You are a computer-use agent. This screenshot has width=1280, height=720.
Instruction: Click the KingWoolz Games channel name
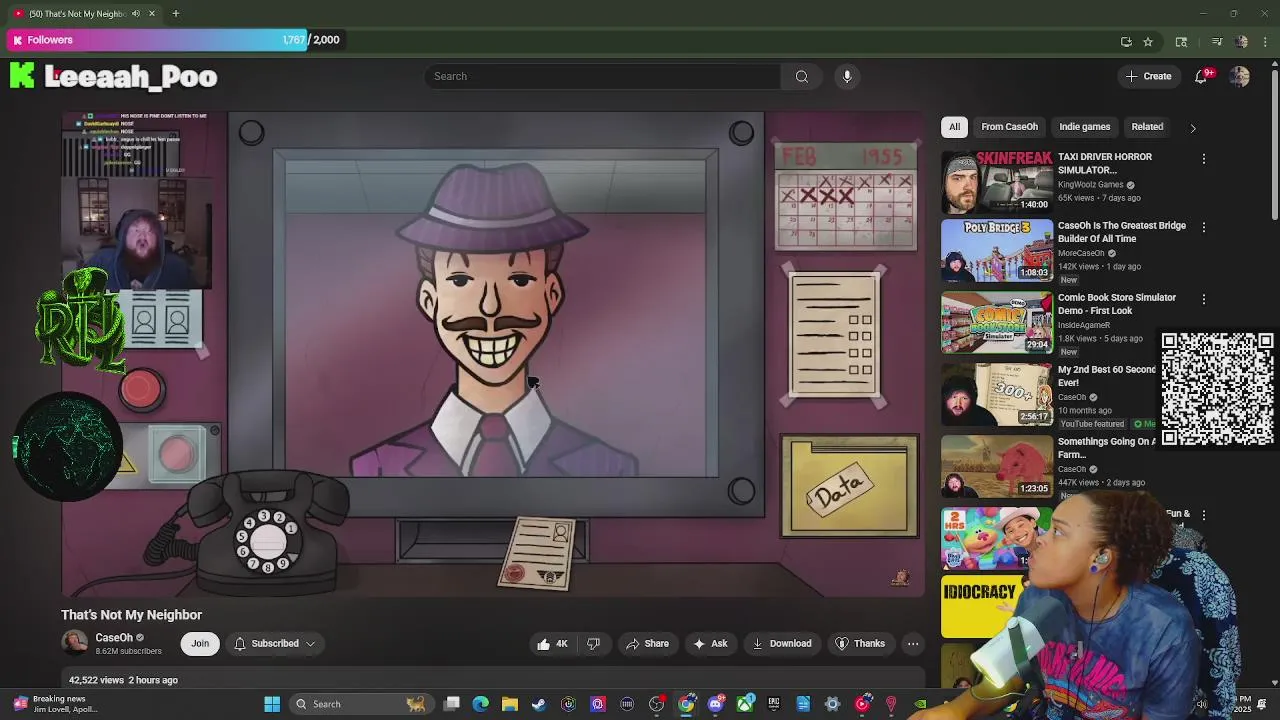click(1091, 185)
